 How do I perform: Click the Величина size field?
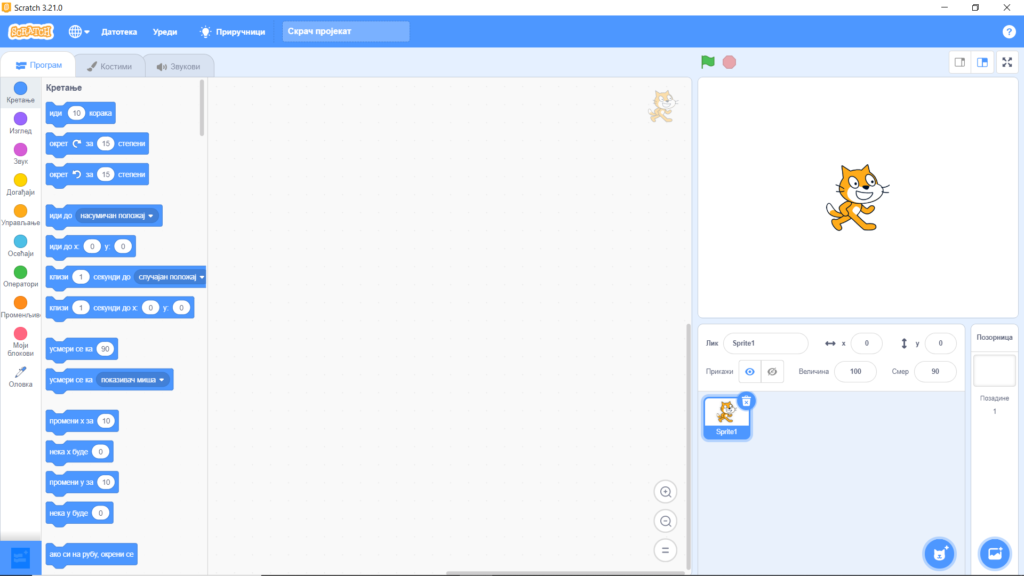point(856,372)
